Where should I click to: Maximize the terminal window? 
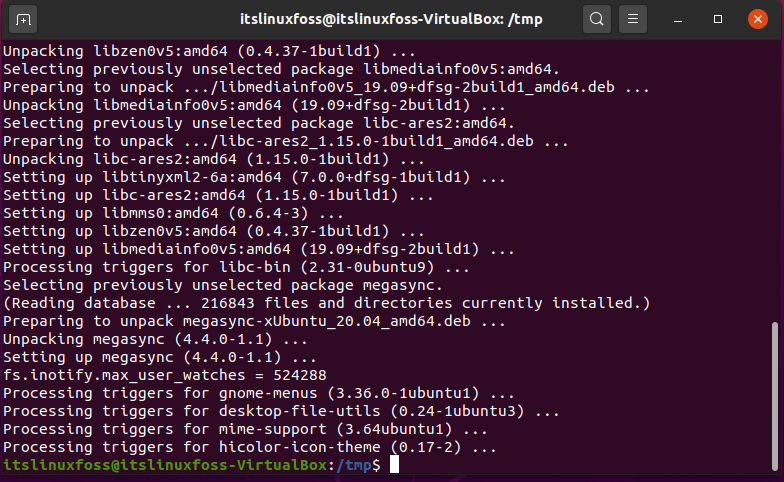(718, 19)
